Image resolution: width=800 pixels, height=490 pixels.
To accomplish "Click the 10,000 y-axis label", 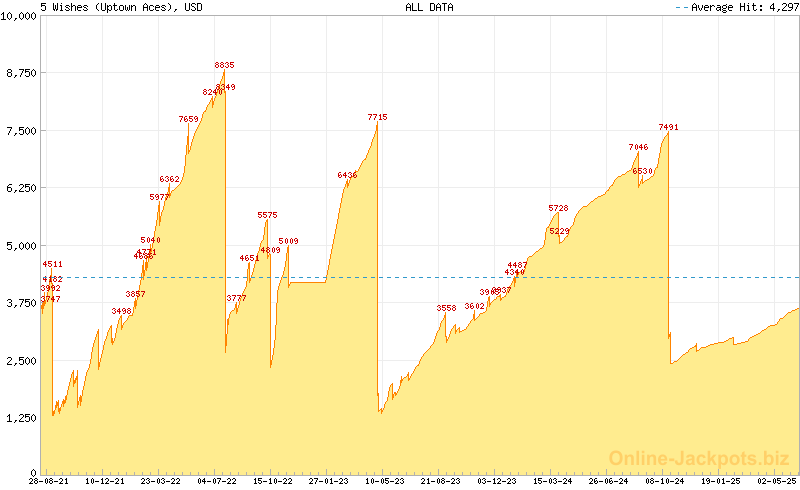I will [20, 16].
